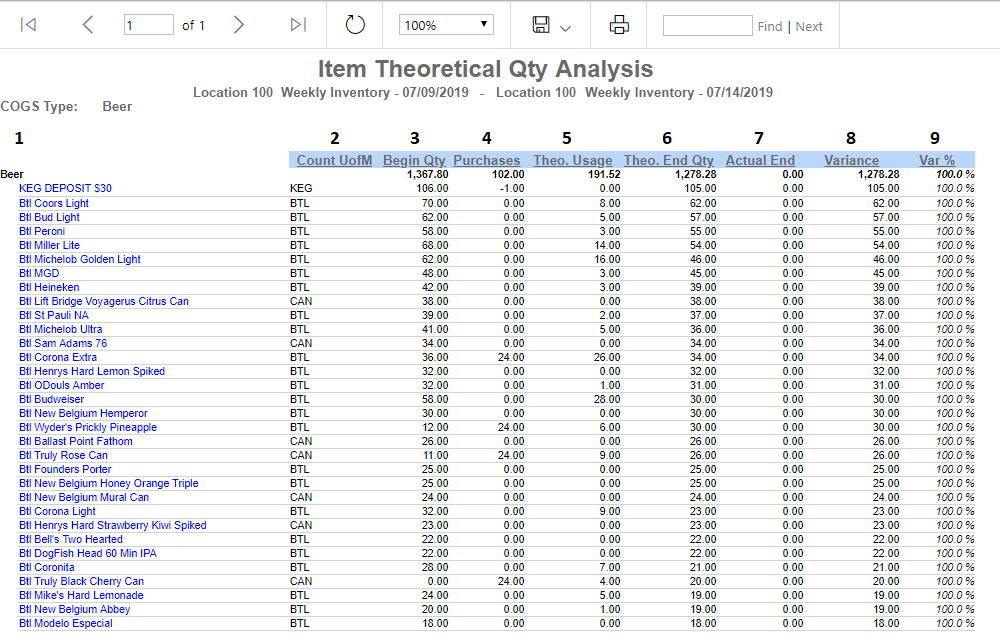The width and height of the screenshot is (1000, 643).
Task: Open the Btl Corona Extra item
Action: (x=58, y=357)
